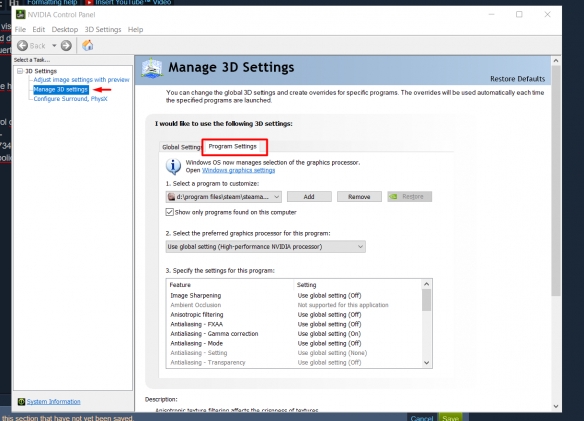Image resolution: width=584 pixels, height=421 pixels.
Task: Click the Home icon in toolbar
Action: point(88,45)
